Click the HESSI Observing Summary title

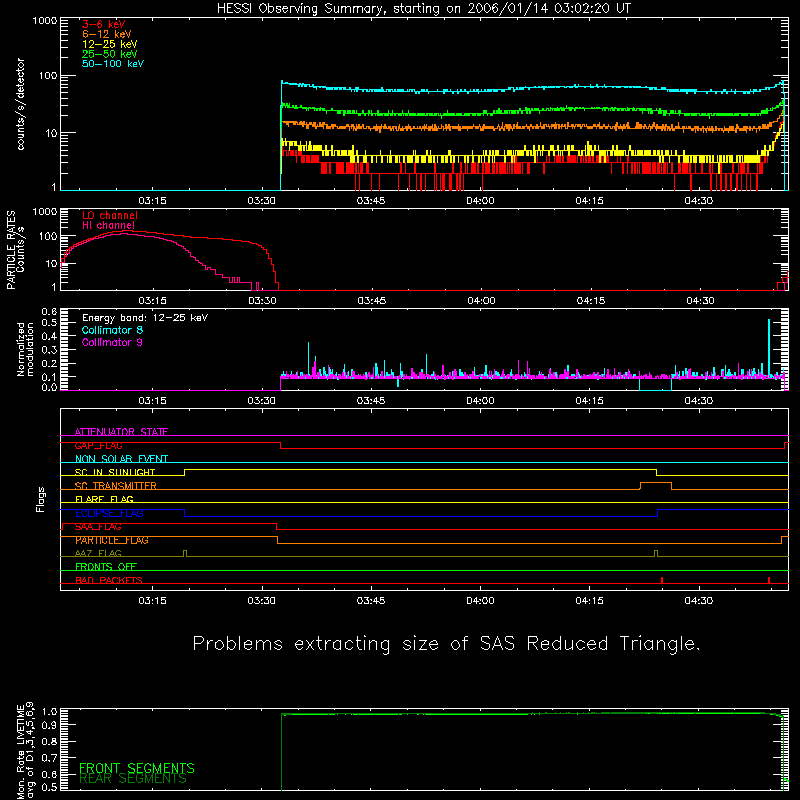[x=423, y=9]
